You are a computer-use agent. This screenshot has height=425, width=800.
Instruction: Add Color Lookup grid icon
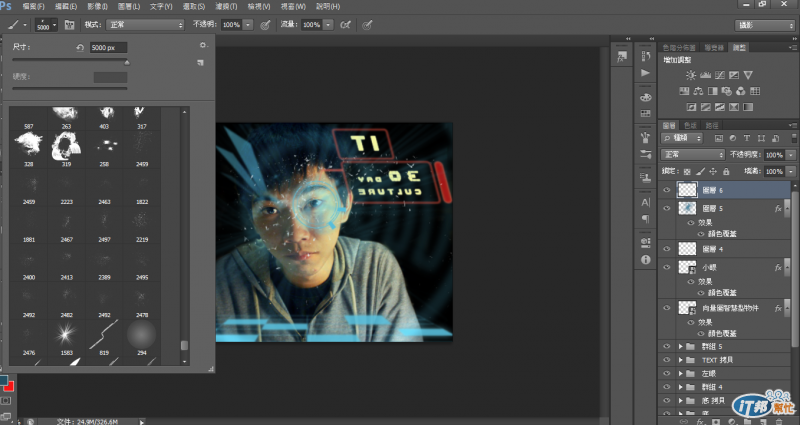coord(755,91)
